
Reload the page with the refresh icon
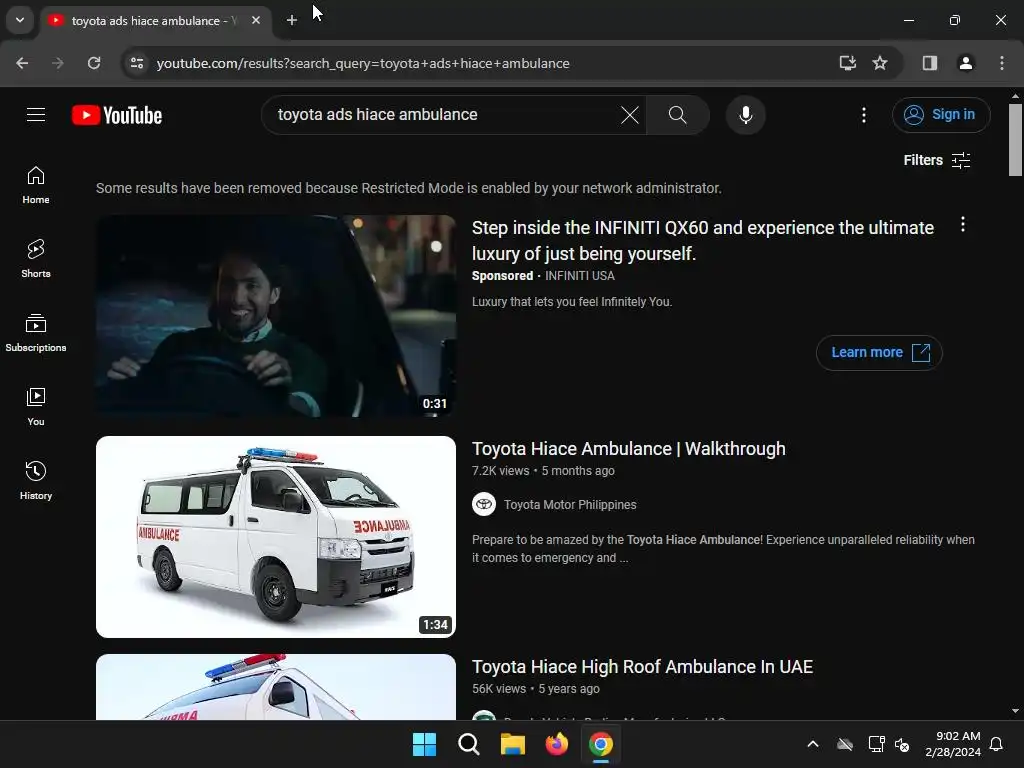coord(94,63)
